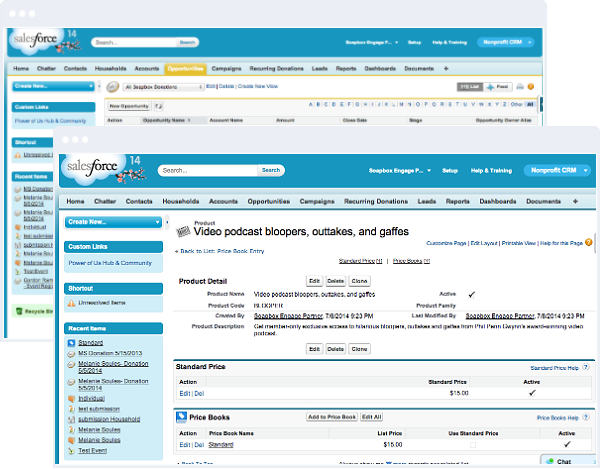The width and height of the screenshot is (600, 469).
Task: Open Create New dropdown in front window
Action: [113, 222]
